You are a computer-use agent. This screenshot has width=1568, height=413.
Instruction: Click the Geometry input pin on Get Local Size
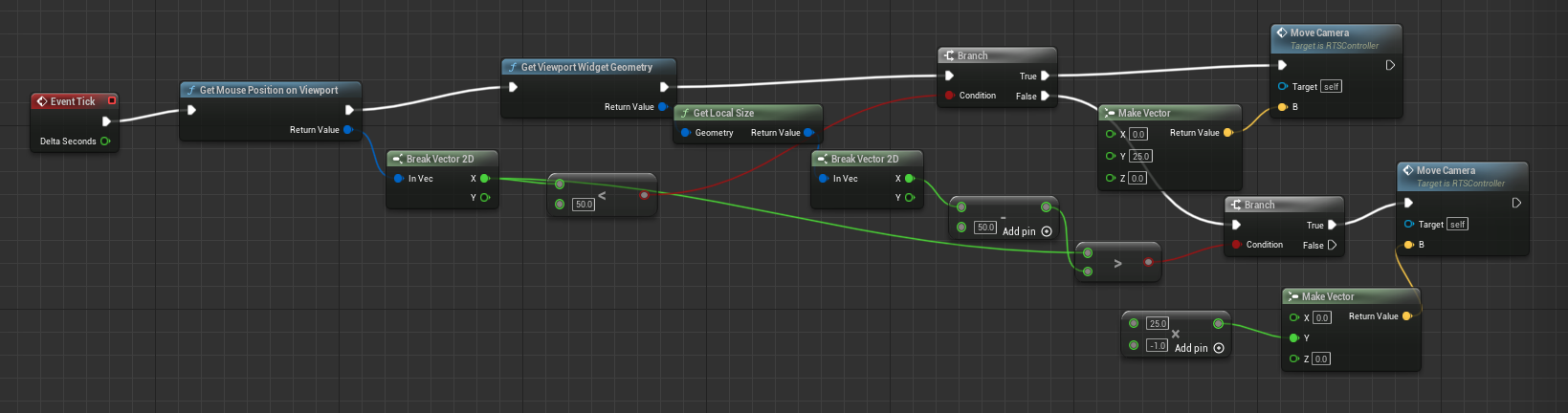click(685, 133)
